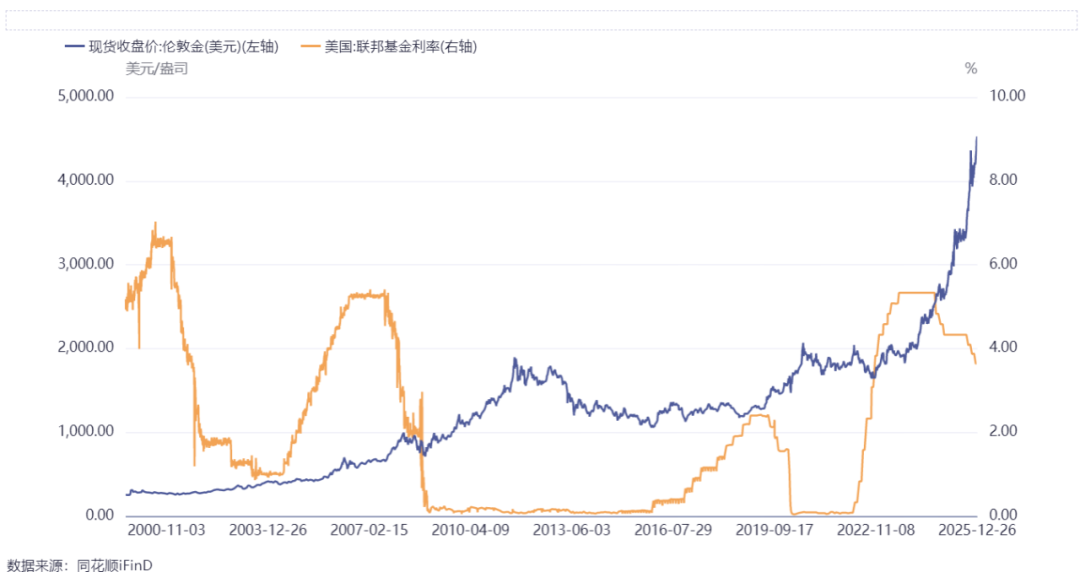Screen dimensions: 1080x572
Task: Click the 5,000.00 left axis value
Action: click(85, 96)
